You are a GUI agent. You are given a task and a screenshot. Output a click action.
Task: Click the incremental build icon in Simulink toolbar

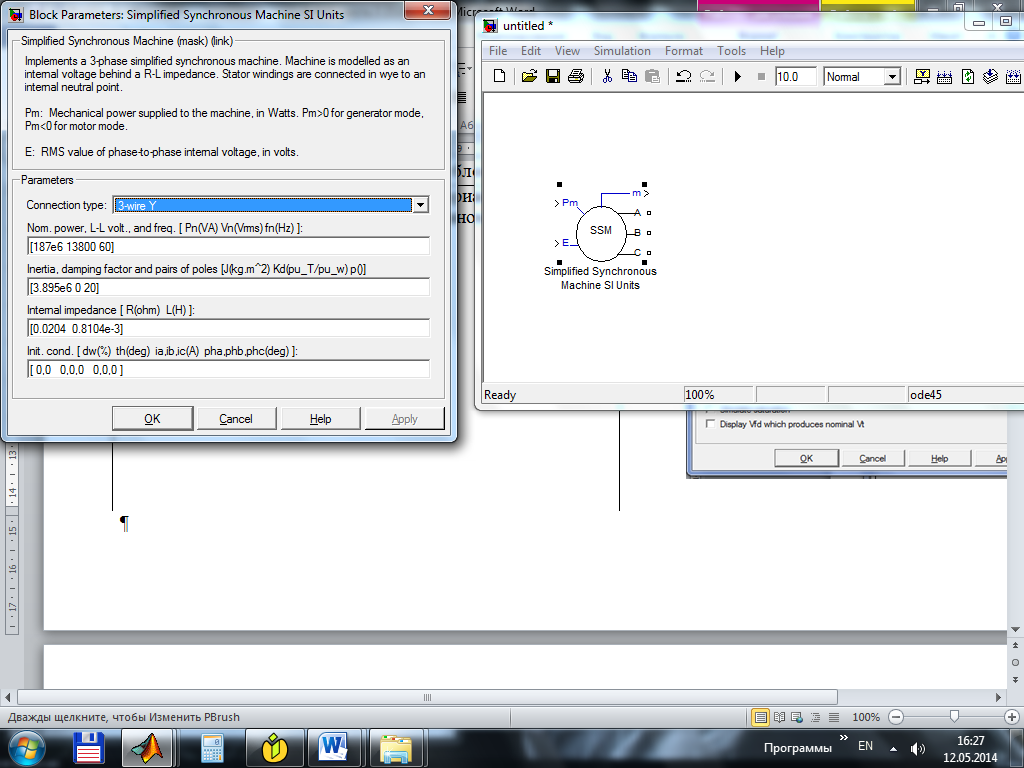pos(922,76)
